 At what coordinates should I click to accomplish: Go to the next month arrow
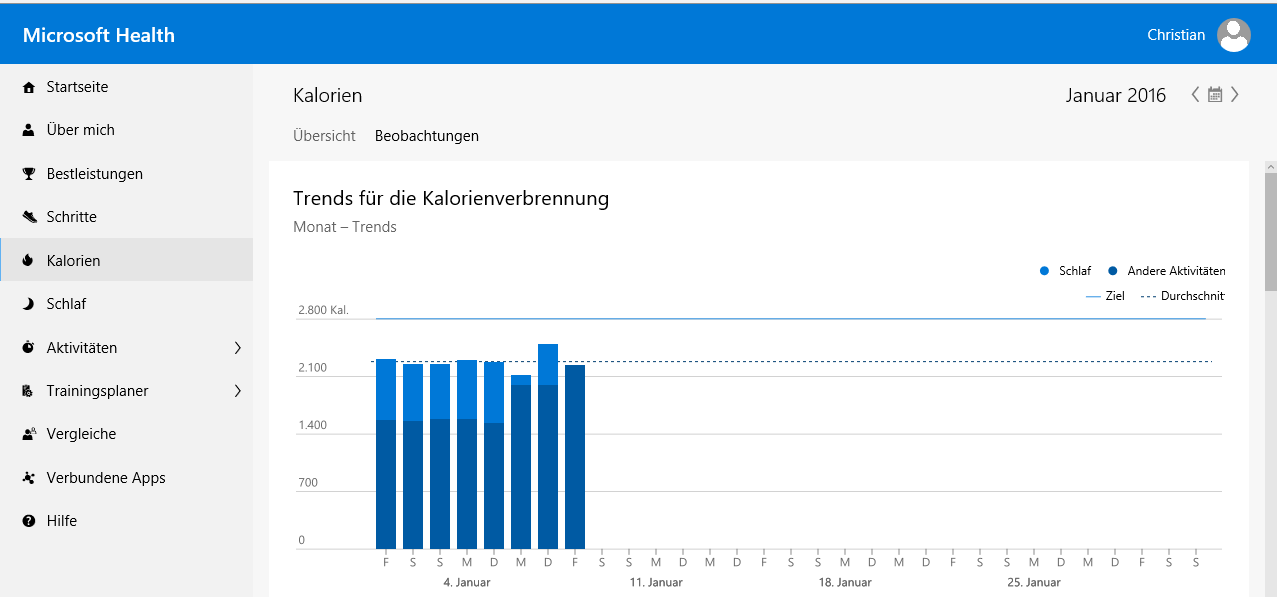1236,95
